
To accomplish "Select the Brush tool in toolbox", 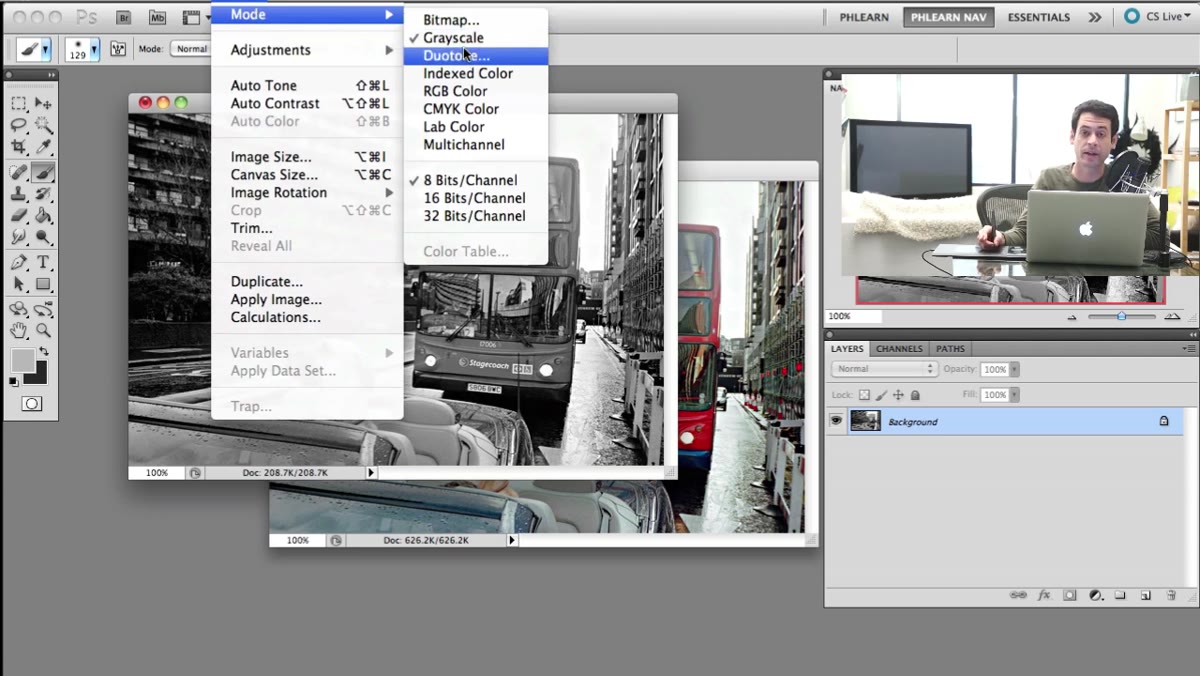I will coord(43,173).
